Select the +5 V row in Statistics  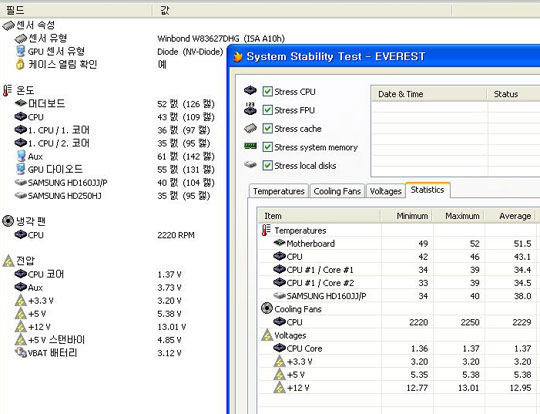[x=396, y=375]
